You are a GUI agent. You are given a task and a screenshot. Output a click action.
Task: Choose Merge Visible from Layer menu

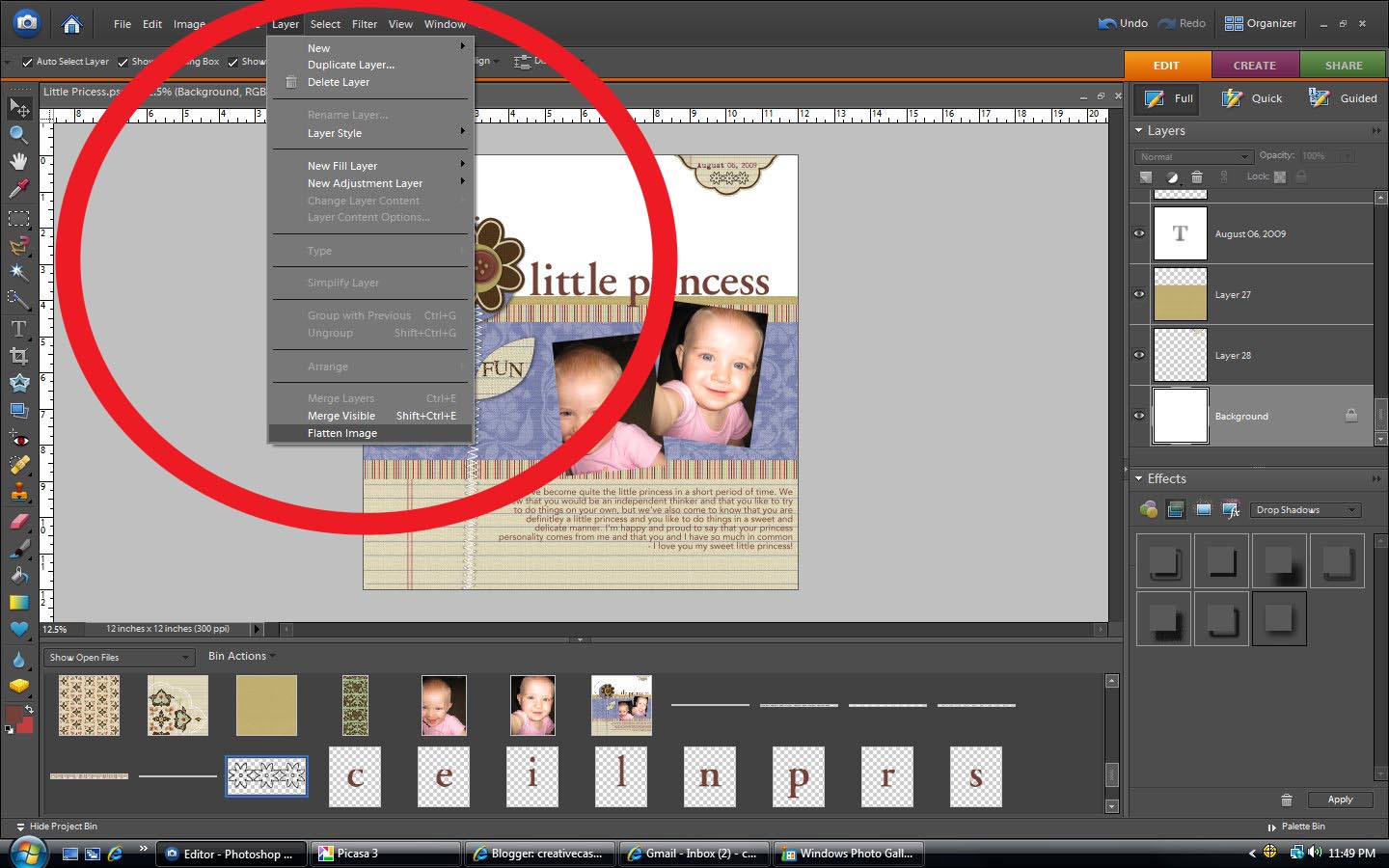coord(370,416)
